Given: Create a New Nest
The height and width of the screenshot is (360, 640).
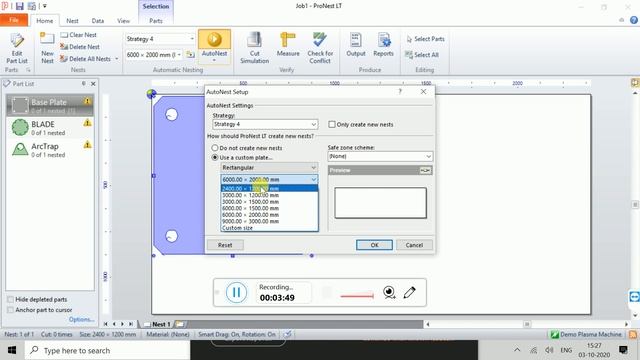Looking at the screenshot, I should point(47,48).
